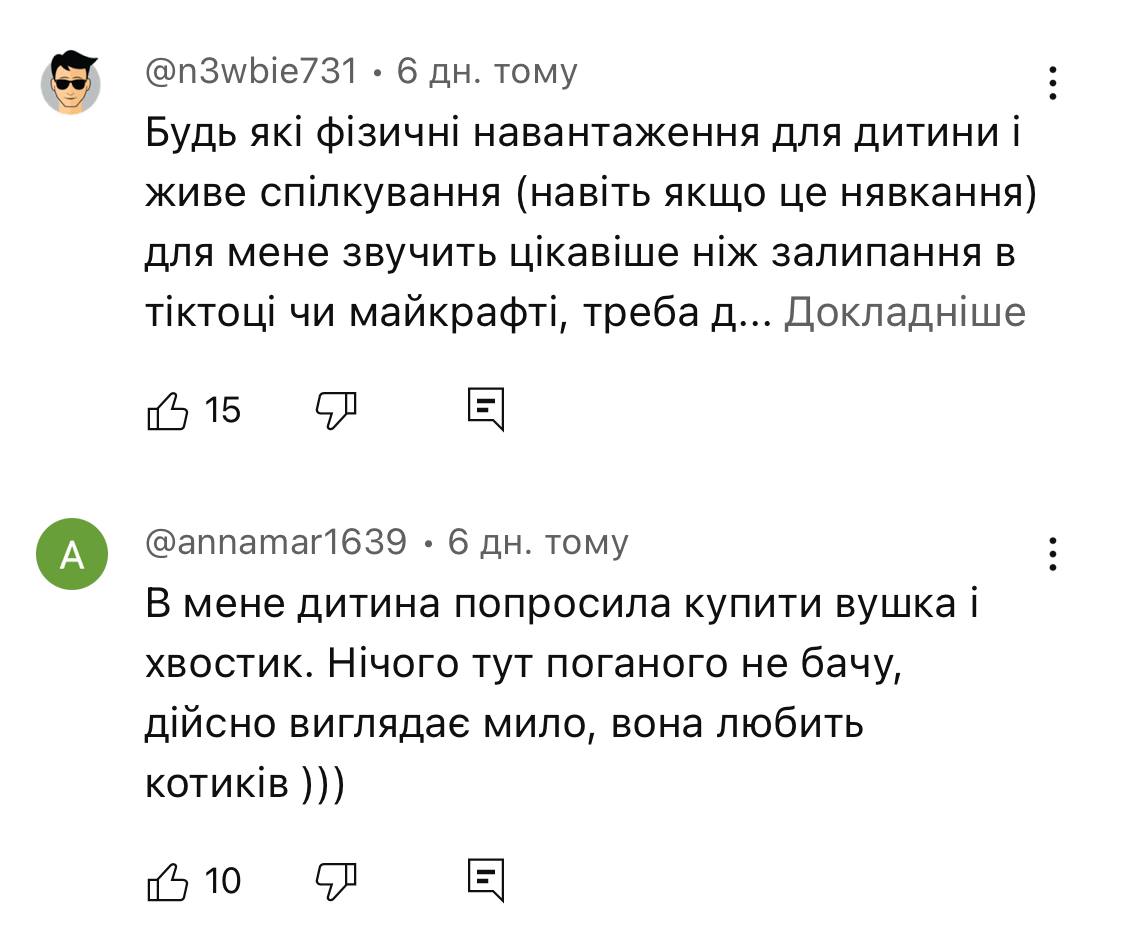
Task: Reply to the @n3wbie731 comment
Action: click(x=486, y=410)
